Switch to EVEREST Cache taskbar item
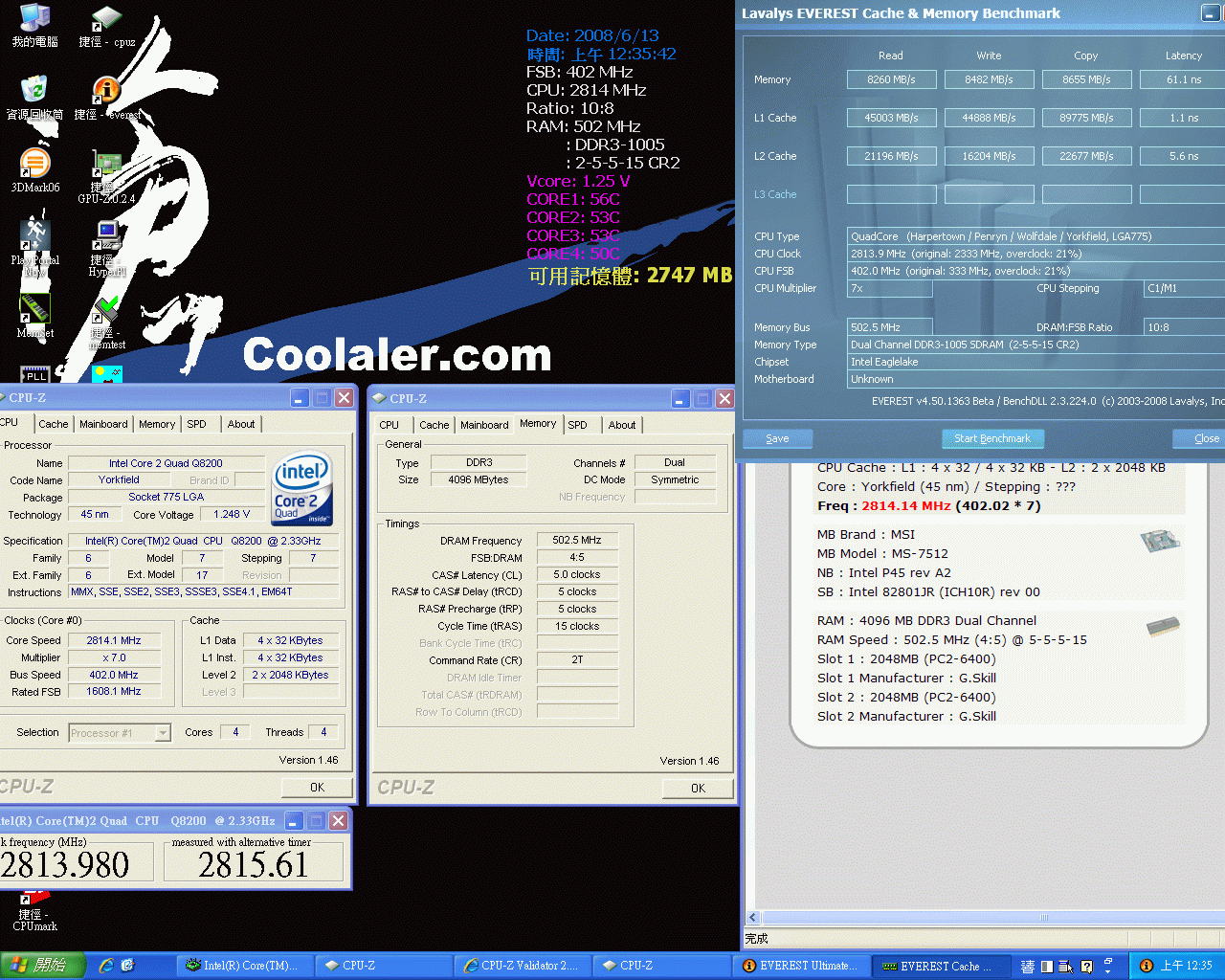1225x980 pixels. tap(941, 966)
